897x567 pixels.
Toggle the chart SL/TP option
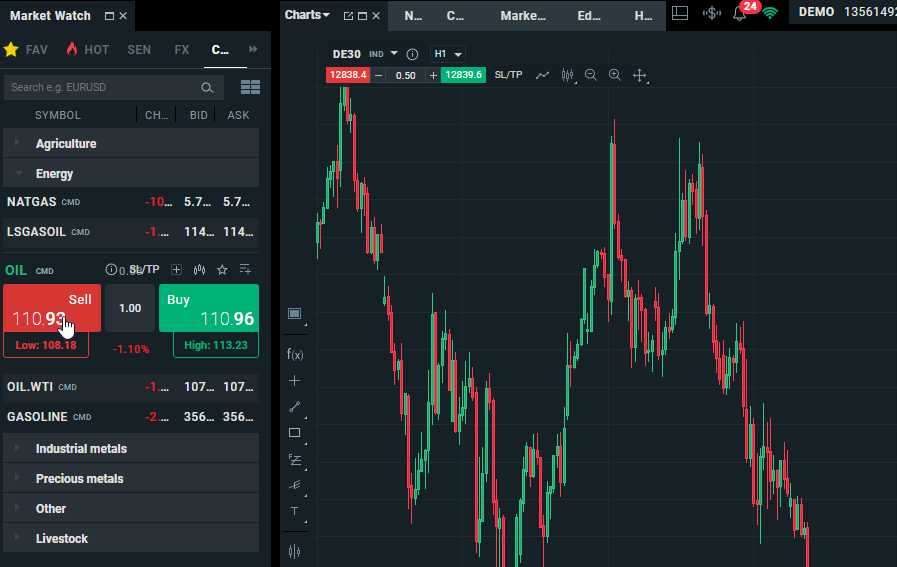508,75
